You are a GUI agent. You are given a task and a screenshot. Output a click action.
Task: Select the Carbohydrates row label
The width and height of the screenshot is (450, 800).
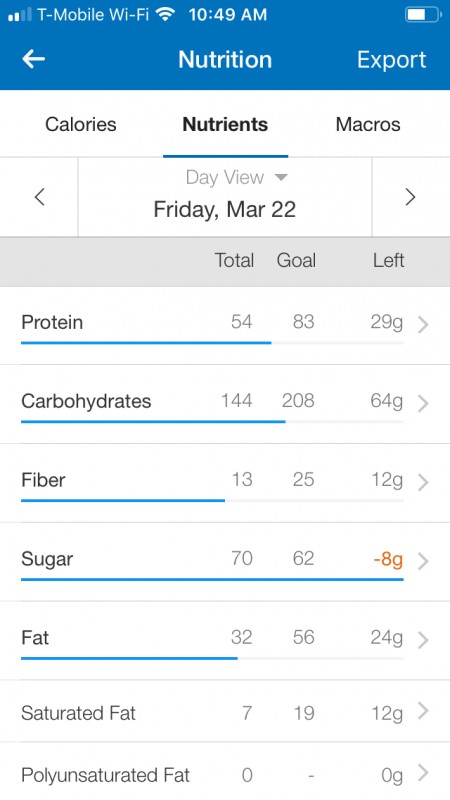pyautogui.click(x=86, y=401)
